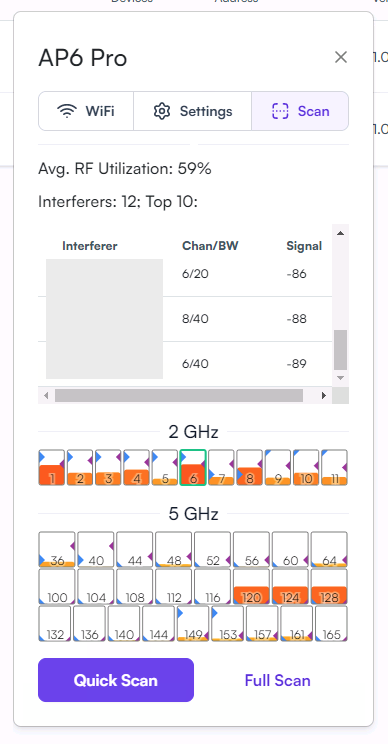Screen dimensions: 388x744
Task: Choose 2 GHz channel 11 tile
Action: [334, 467]
